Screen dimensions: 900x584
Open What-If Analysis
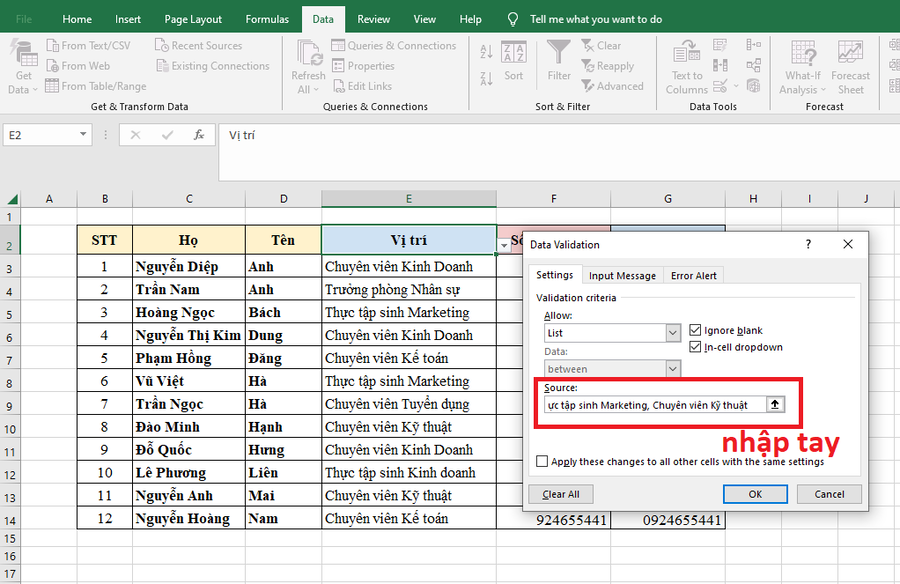[802, 67]
